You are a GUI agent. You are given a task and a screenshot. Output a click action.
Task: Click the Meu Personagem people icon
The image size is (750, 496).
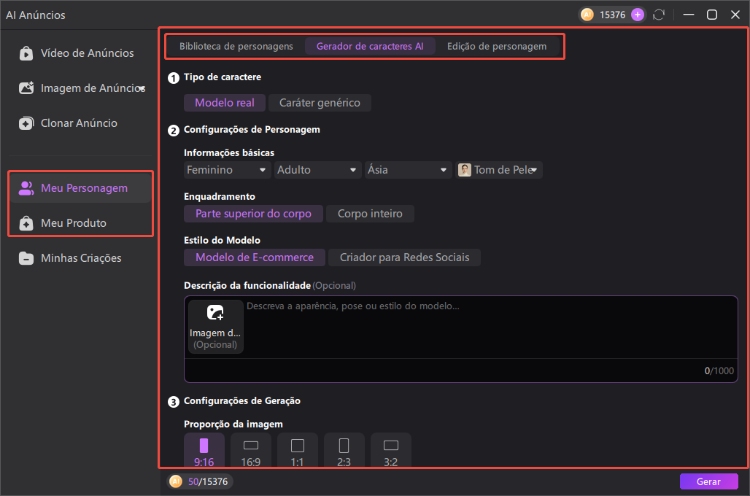(x=26, y=188)
